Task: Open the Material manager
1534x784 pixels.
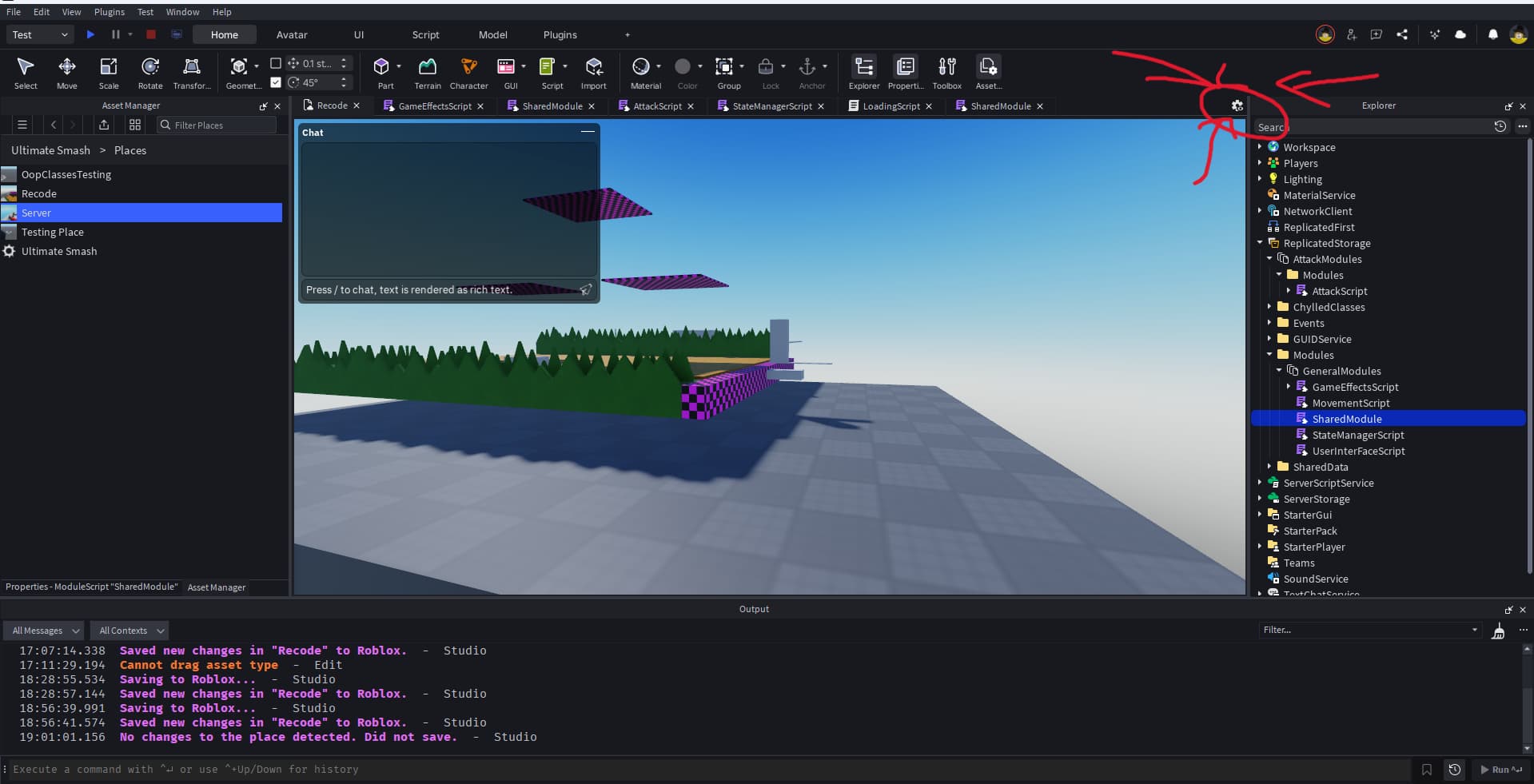Action: 642,73
